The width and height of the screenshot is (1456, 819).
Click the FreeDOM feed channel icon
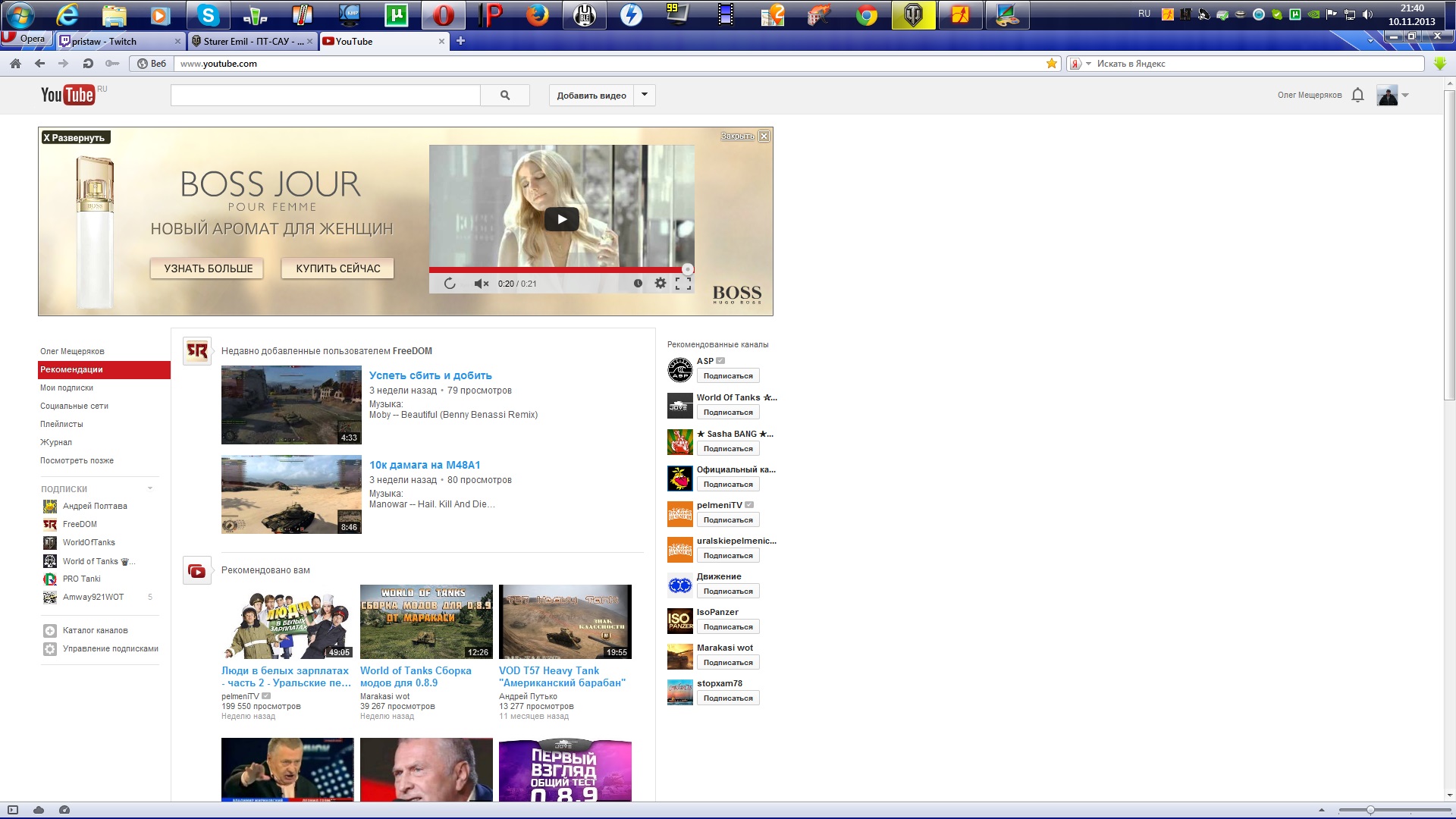197,351
